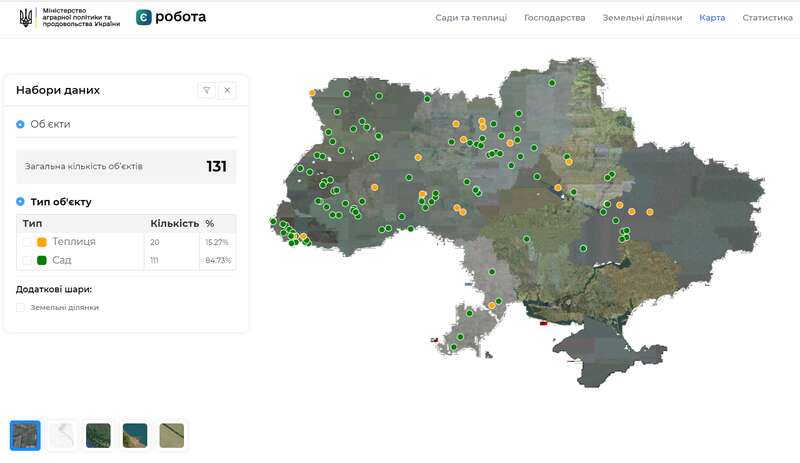Open the Земельні ділянки nav link

[x=642, y=18]
